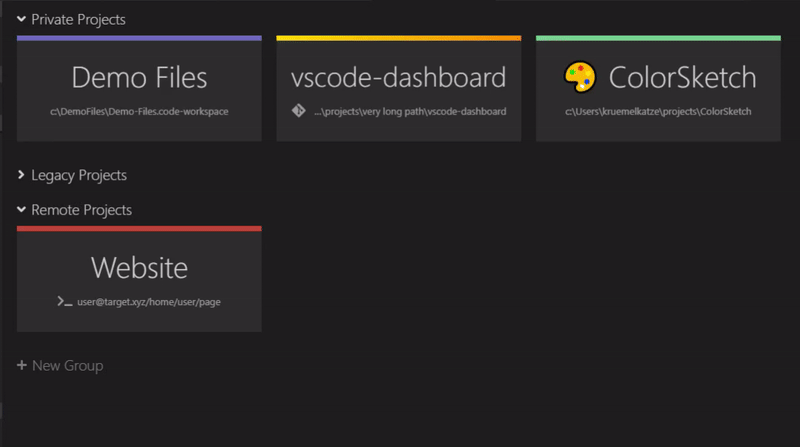Screen dimensions: 800x447
Task: Click the New Group label
Action: [67, 366]
